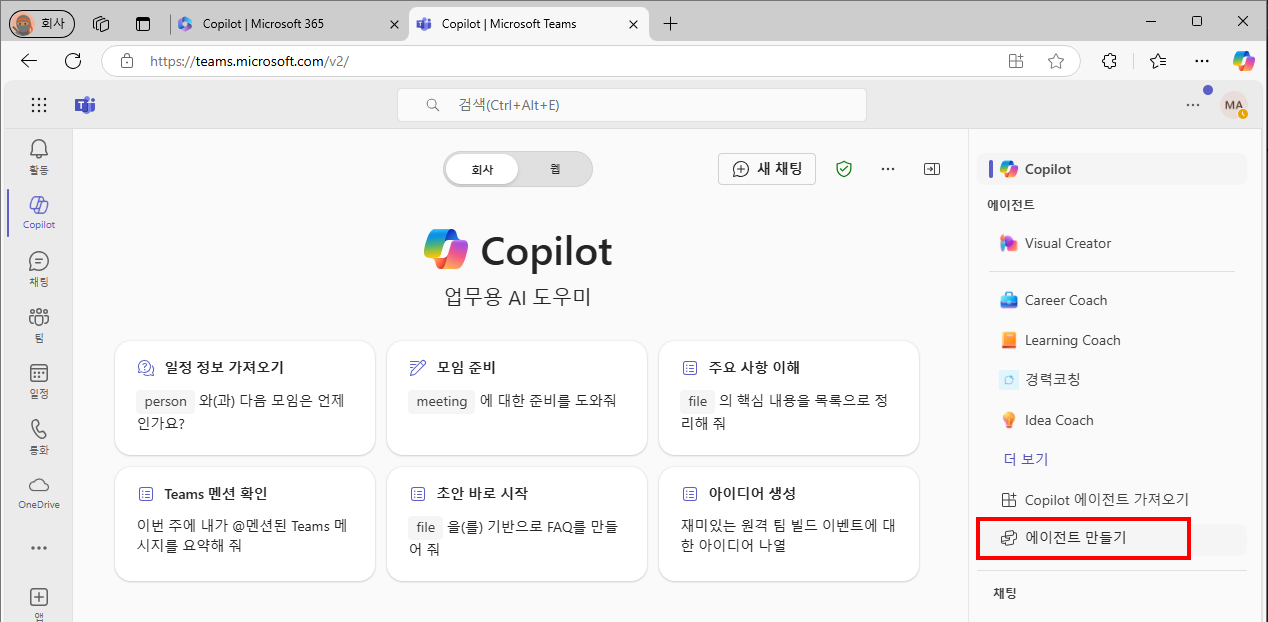The image size is (1268, 622).
Task: Open browser extensions puzzle icon
Action: click(x=1109, y=61)
